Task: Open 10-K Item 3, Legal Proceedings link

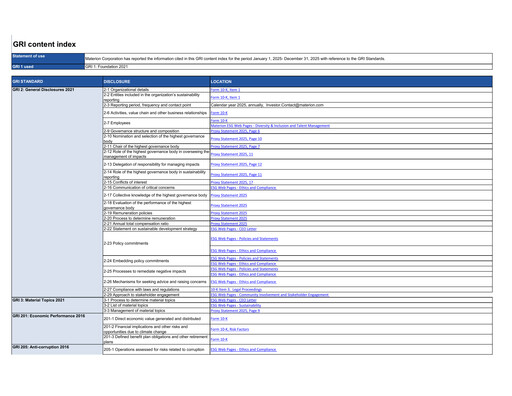Action: click(x=236, y=289)
